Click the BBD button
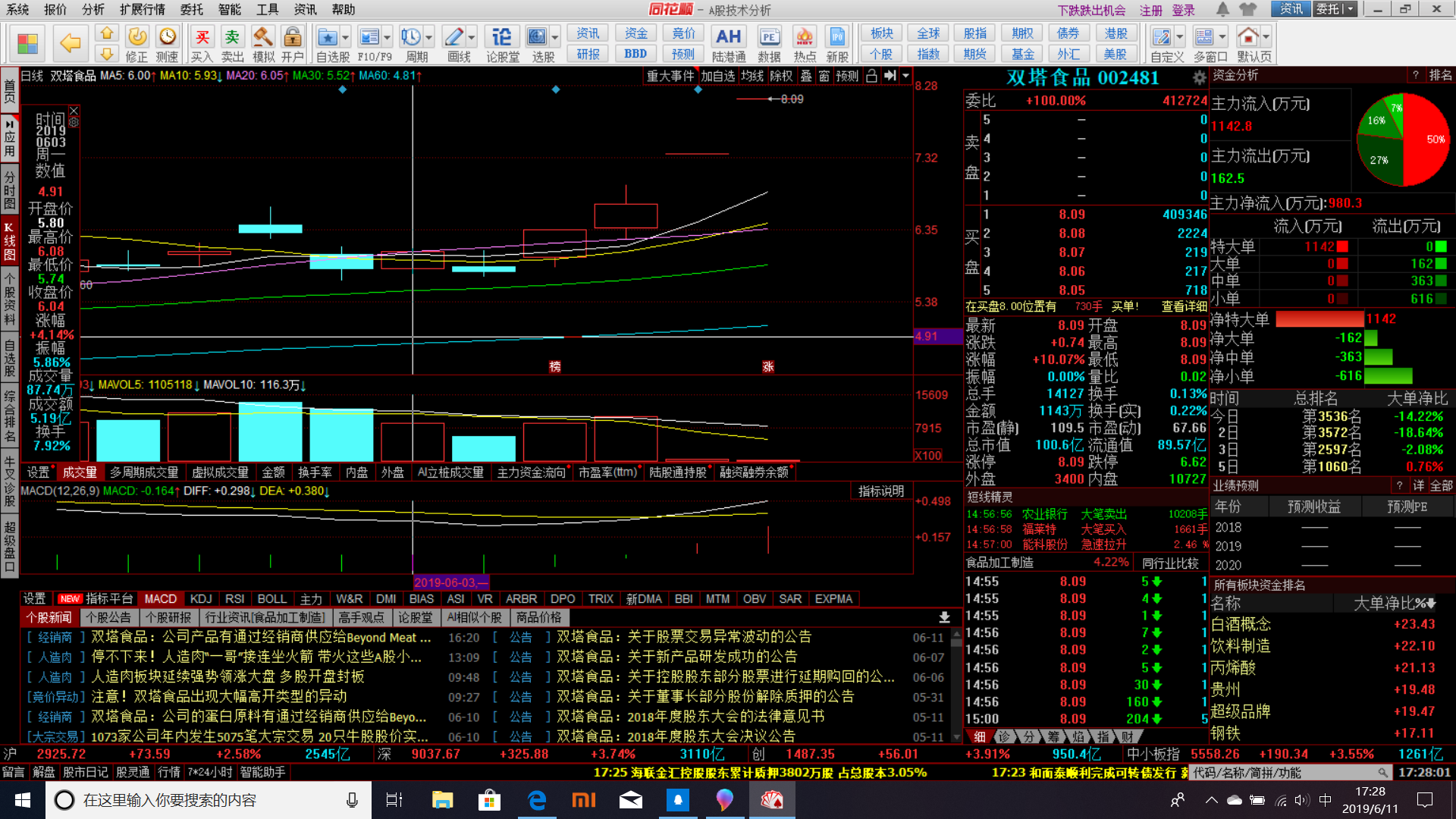1456x819 pixels. [635, 54]
